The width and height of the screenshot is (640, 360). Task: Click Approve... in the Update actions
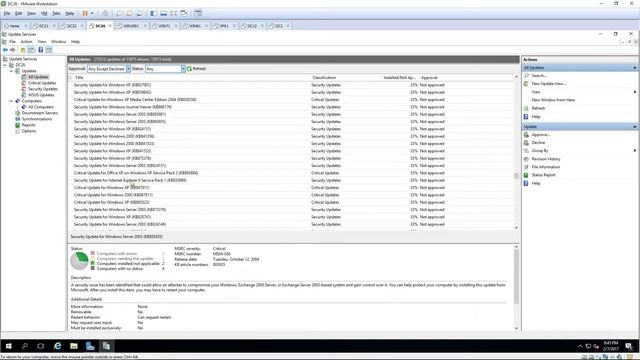click(541, 135)
